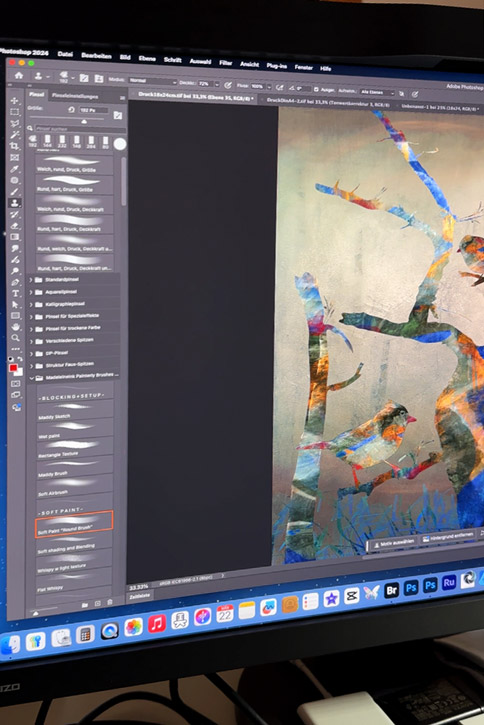The height and width of the screenshot is (725, 484).
Task: Select the Move tool
Action: coord(14,100)
